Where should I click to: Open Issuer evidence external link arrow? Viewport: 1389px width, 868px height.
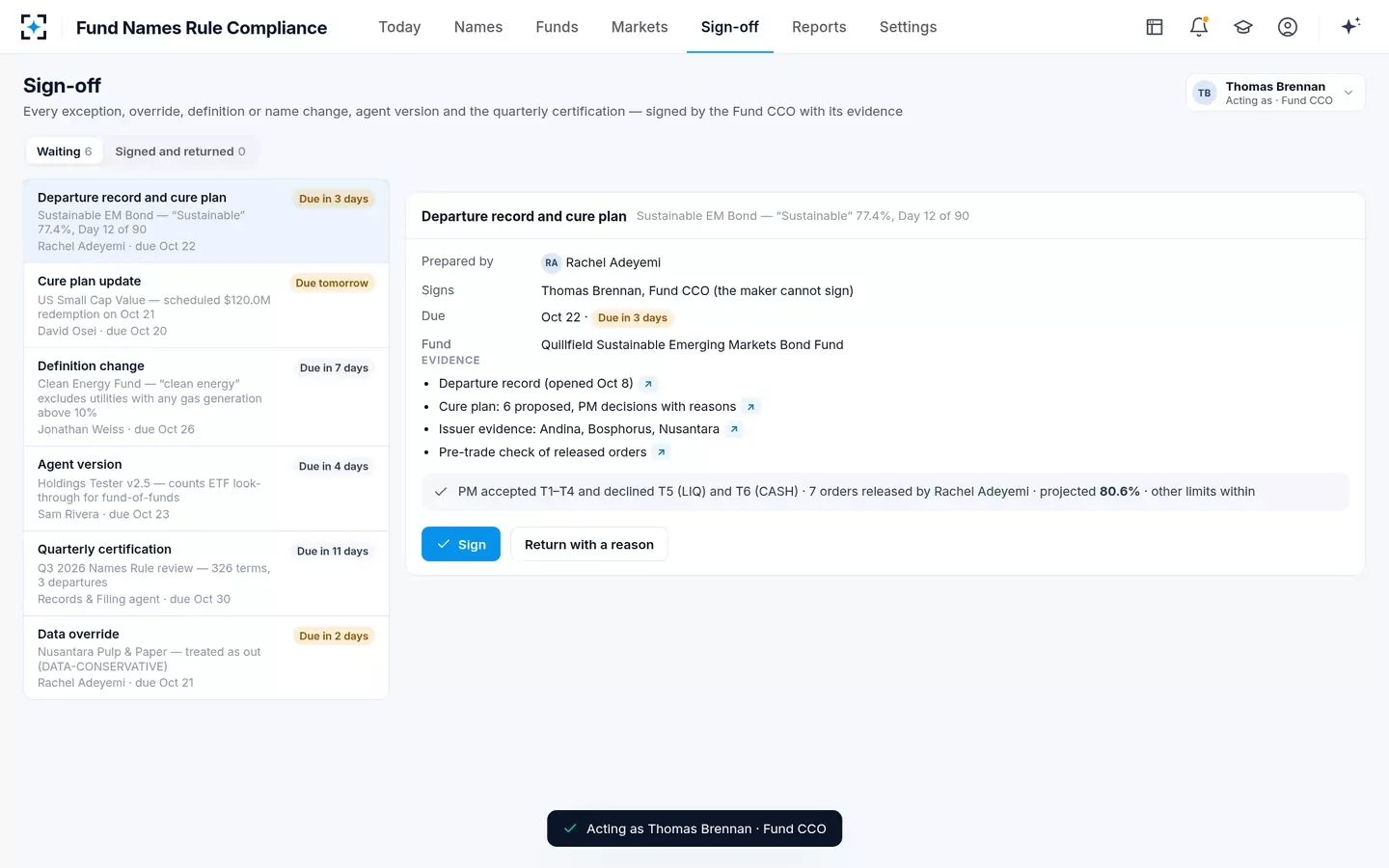(734, 429)
